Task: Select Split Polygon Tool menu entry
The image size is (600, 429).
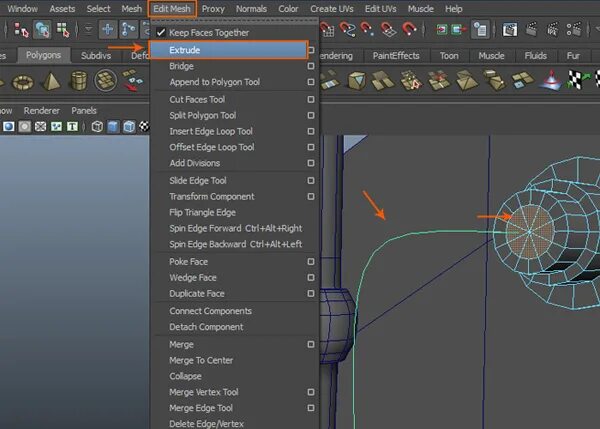Action: pos(202,116)
